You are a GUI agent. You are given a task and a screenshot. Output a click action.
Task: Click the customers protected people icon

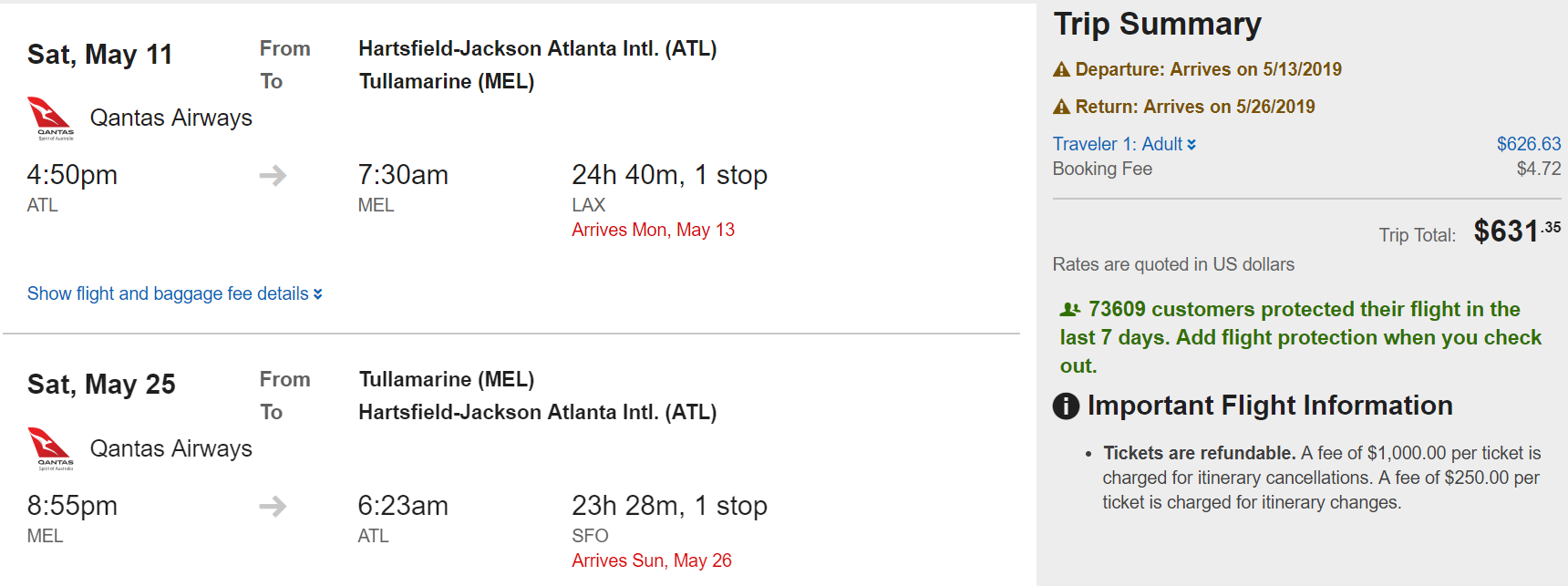pos(1070,310)
